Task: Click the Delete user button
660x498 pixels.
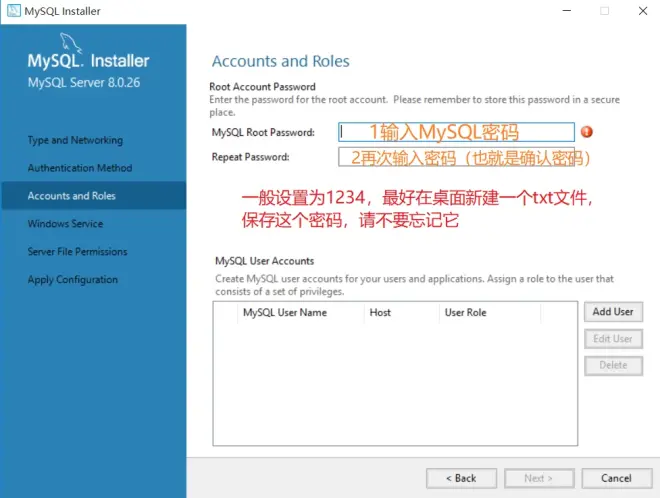Action: pos(613,365)
